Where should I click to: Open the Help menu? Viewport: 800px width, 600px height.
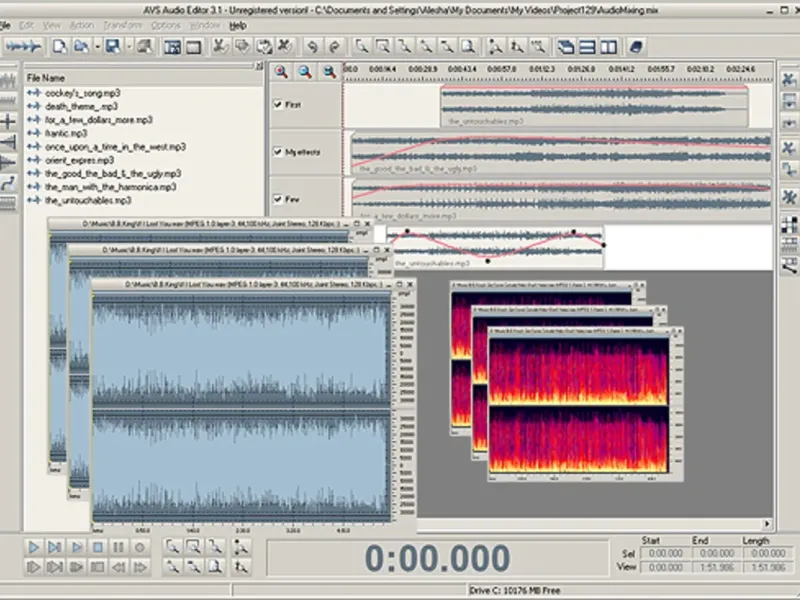(238, 25)
